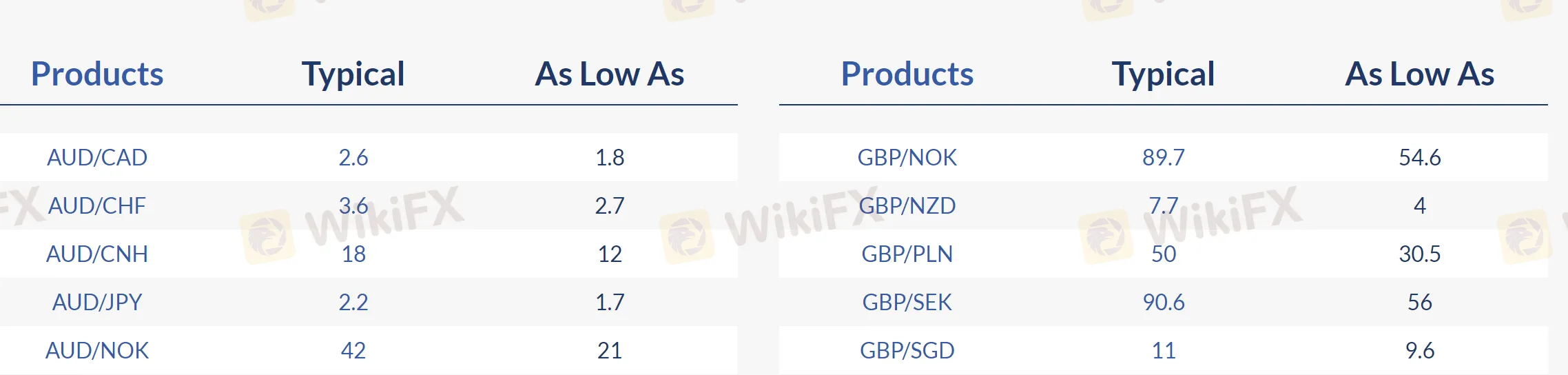Click the typical spread value 42
The width and height of the screenshot is (1568, 375).
353,350
